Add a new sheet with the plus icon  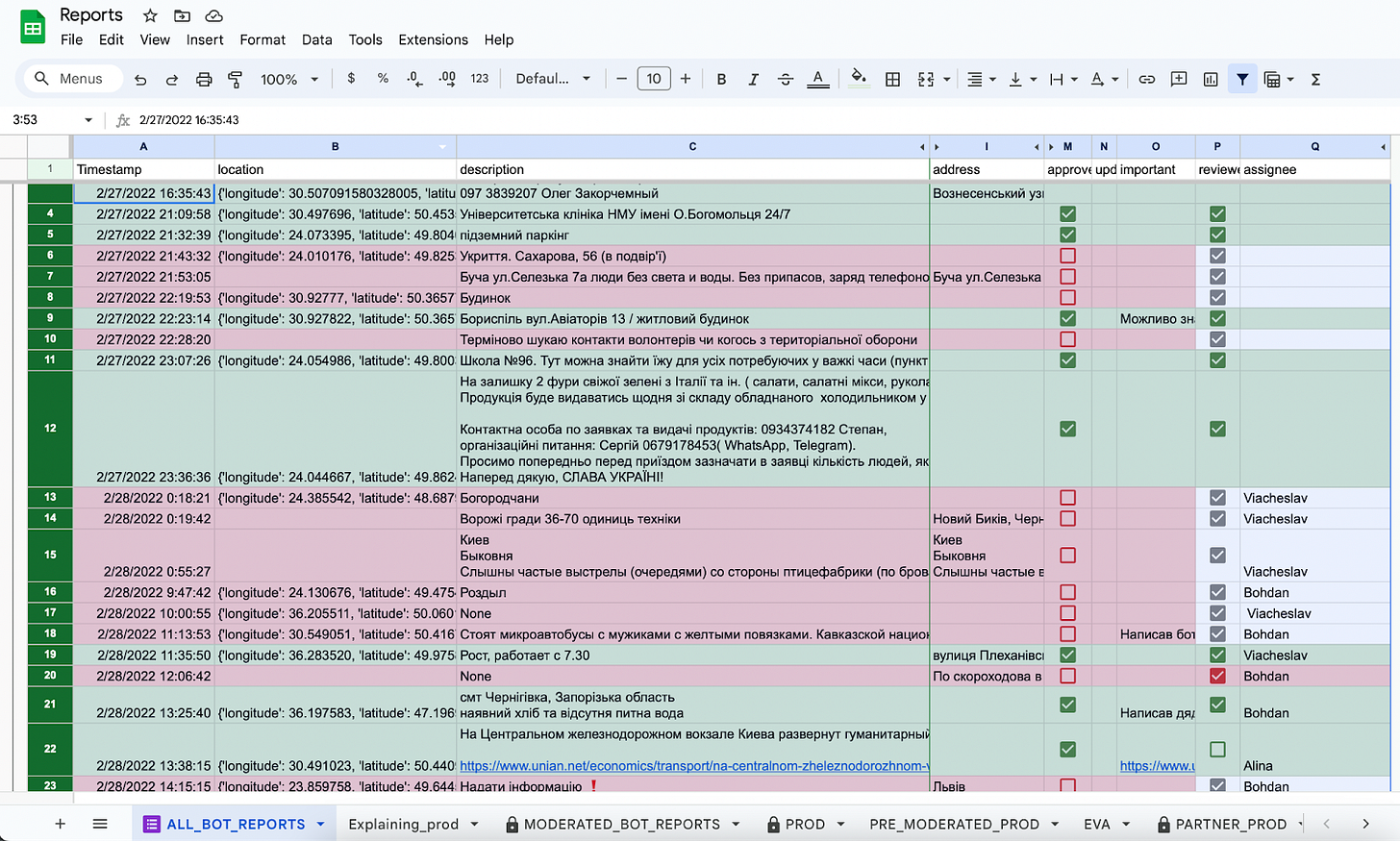tap(60, 824)
